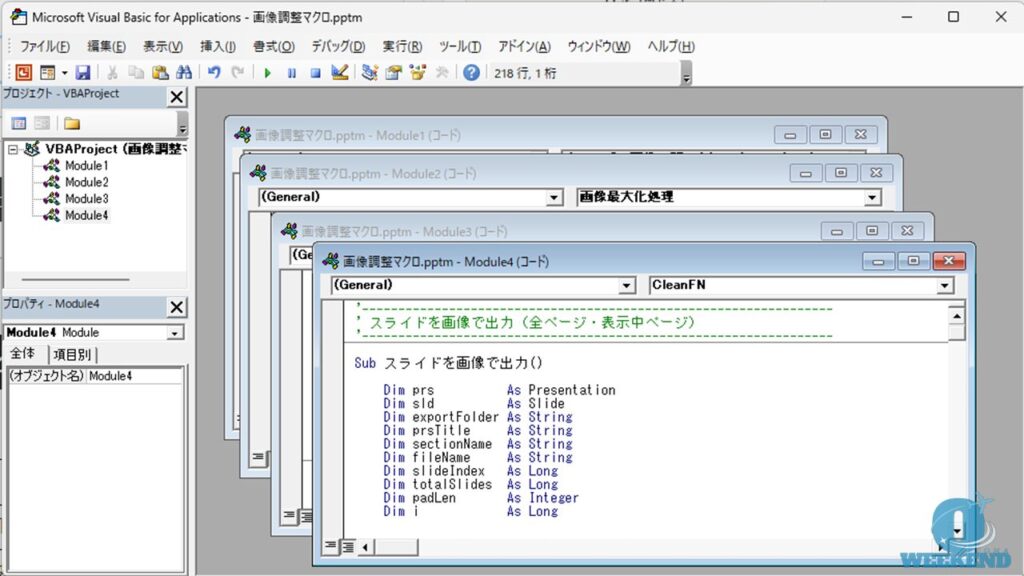Close the Project Explorer panel

coord(176,97)
